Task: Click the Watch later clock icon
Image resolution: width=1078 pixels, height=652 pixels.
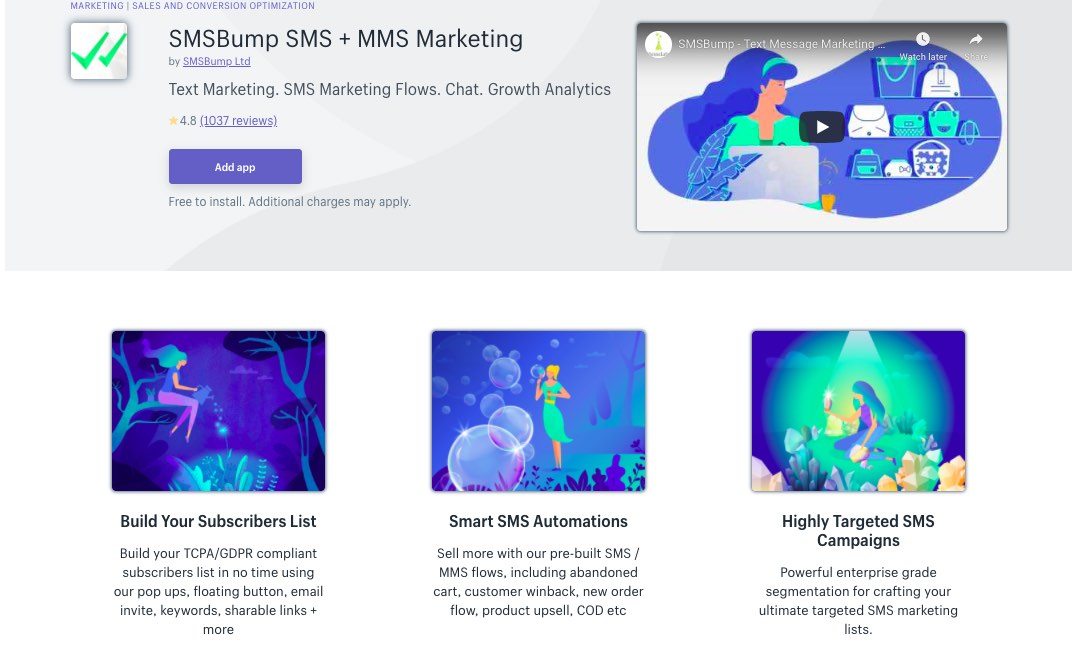Action: point(923,39)
